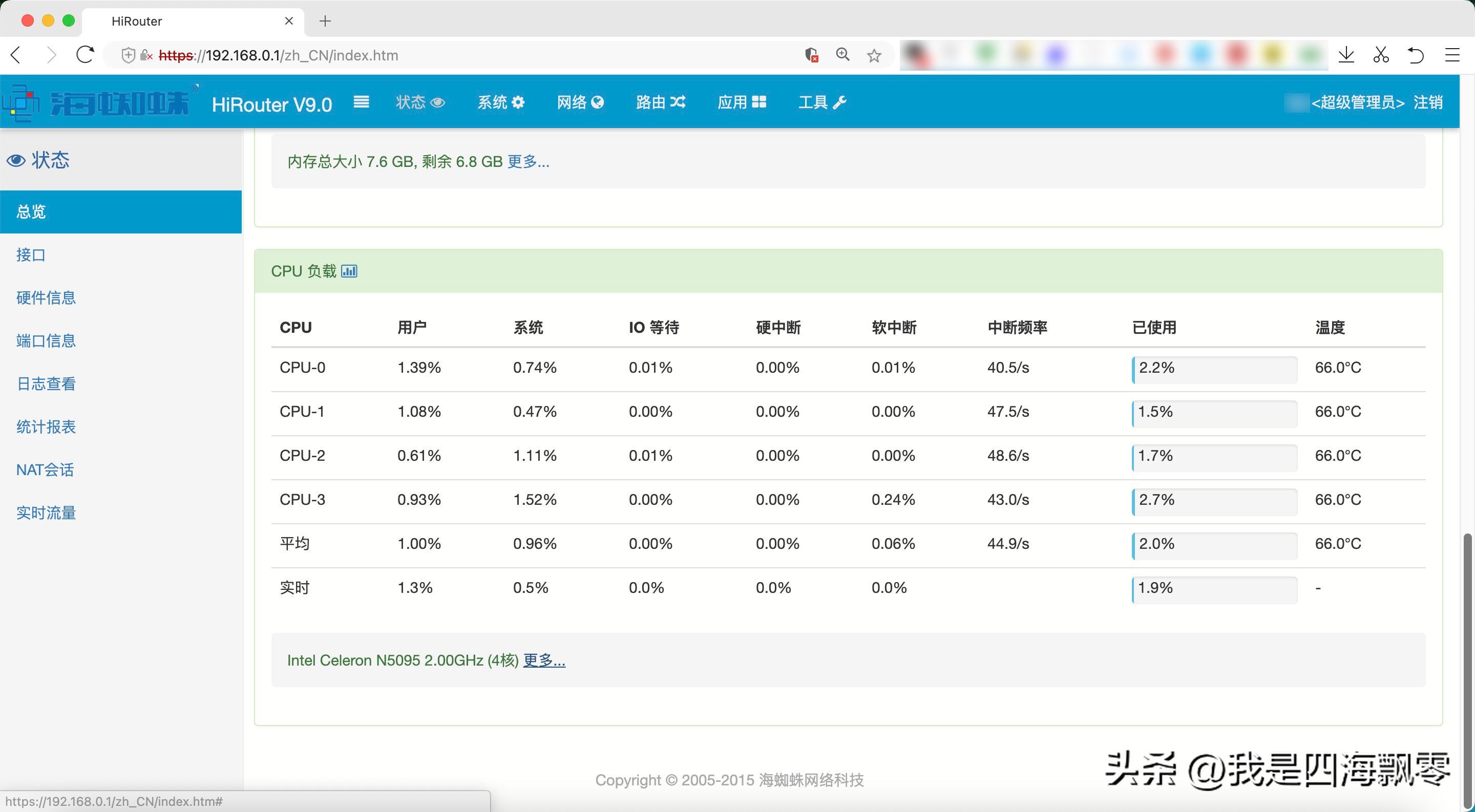
Task: Open 统计报表 (Statistics) panel
Action: 46,426
